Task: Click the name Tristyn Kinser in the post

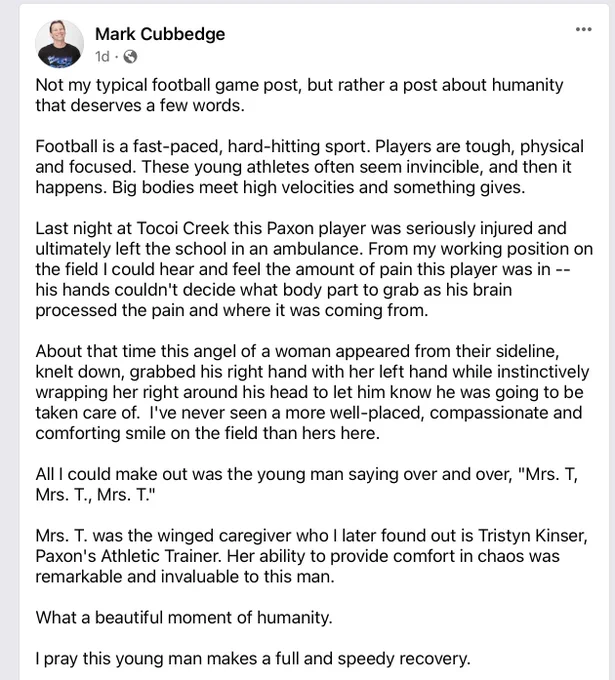Action: pos(533,536)
